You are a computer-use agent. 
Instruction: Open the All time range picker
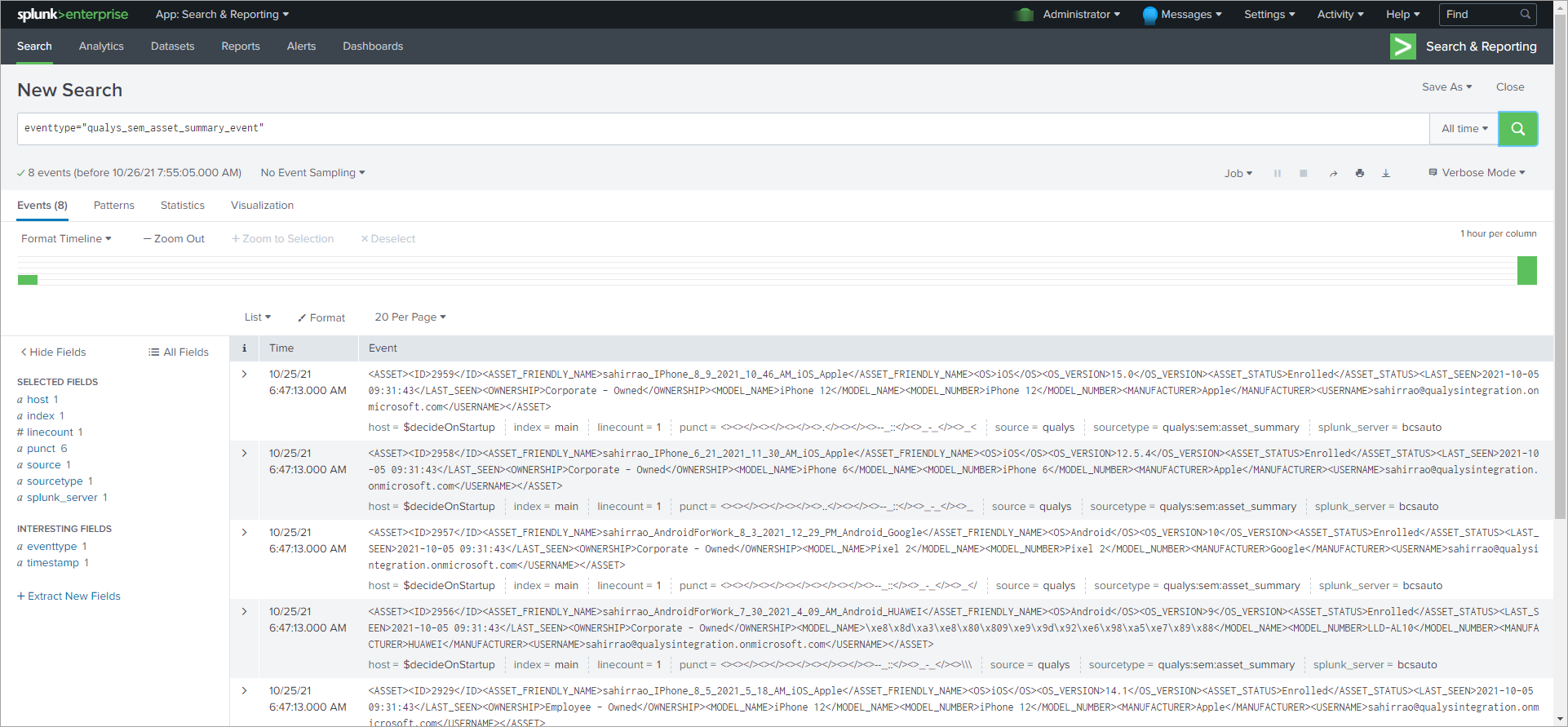pos(1464,129)
